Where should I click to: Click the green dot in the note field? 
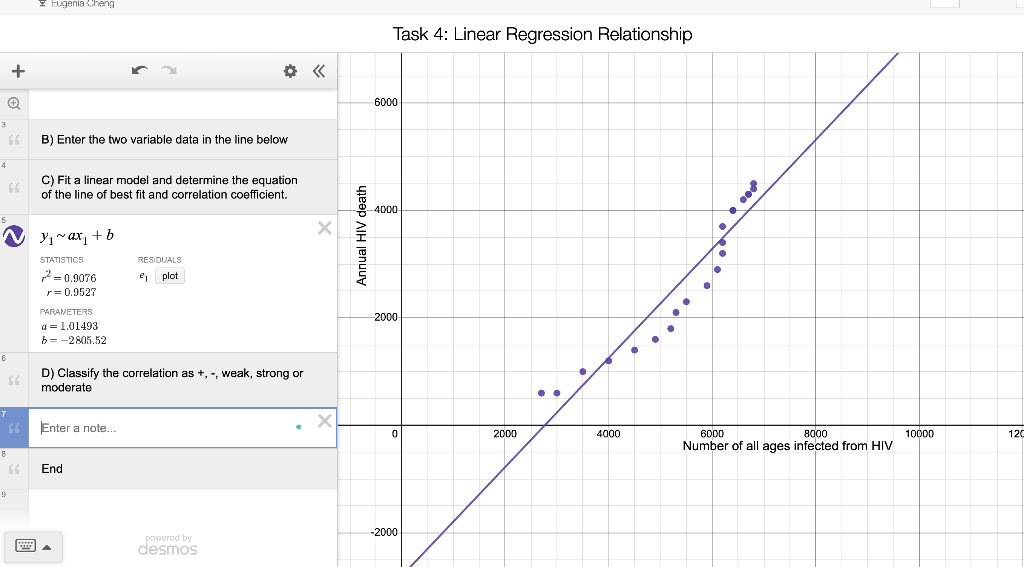(298, 427)
